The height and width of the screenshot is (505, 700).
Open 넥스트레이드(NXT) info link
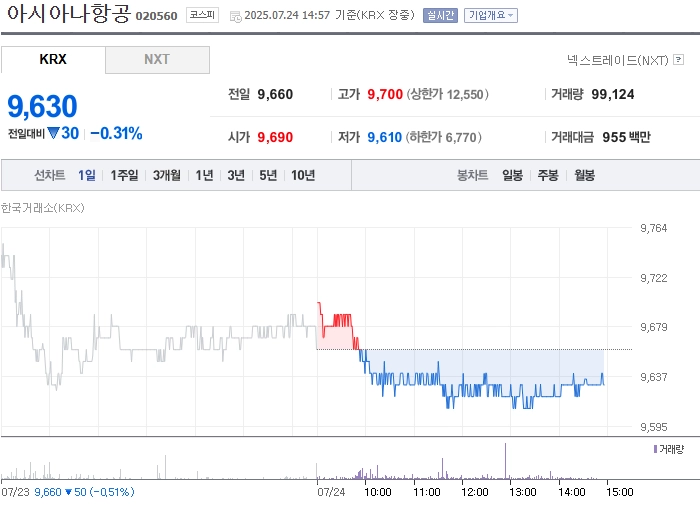(x=617, y=60)
